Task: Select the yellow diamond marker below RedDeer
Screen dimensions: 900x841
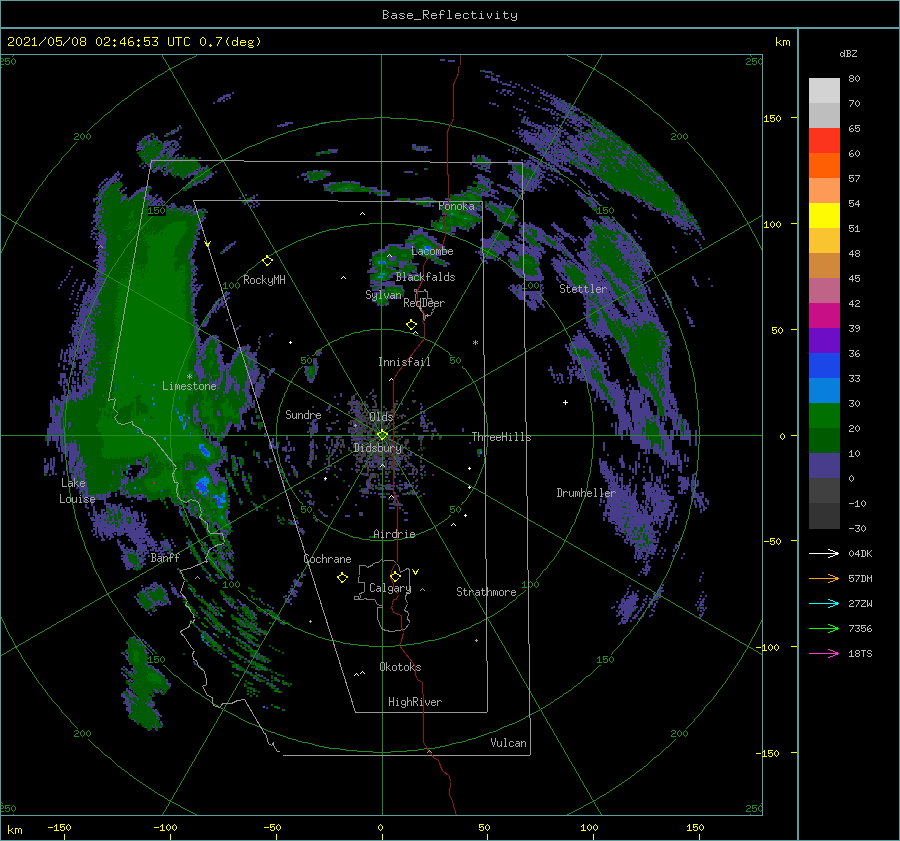Action: point(411,325)
